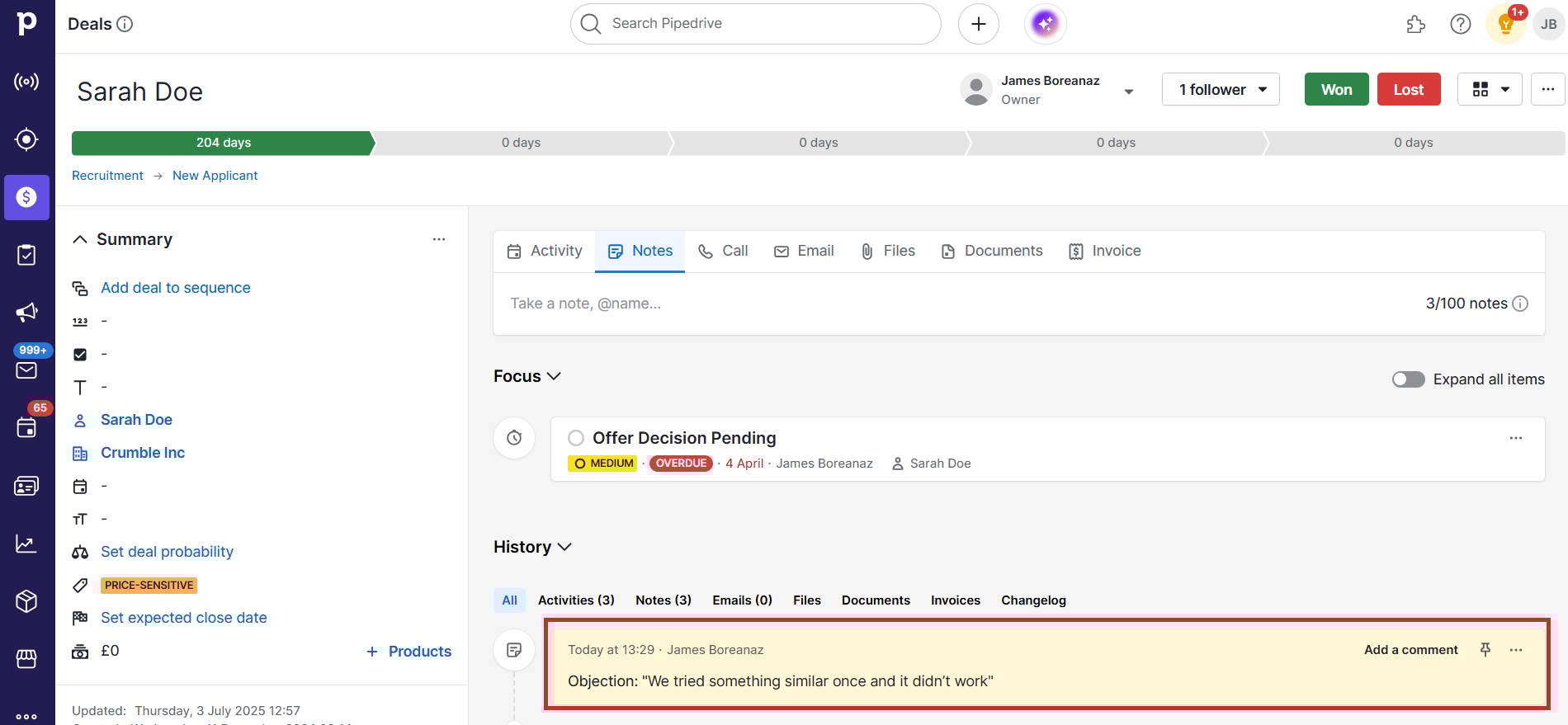Screen dimensions: 1568x725
Task: Open JB user avatar menu
Action: (1549, 24)
